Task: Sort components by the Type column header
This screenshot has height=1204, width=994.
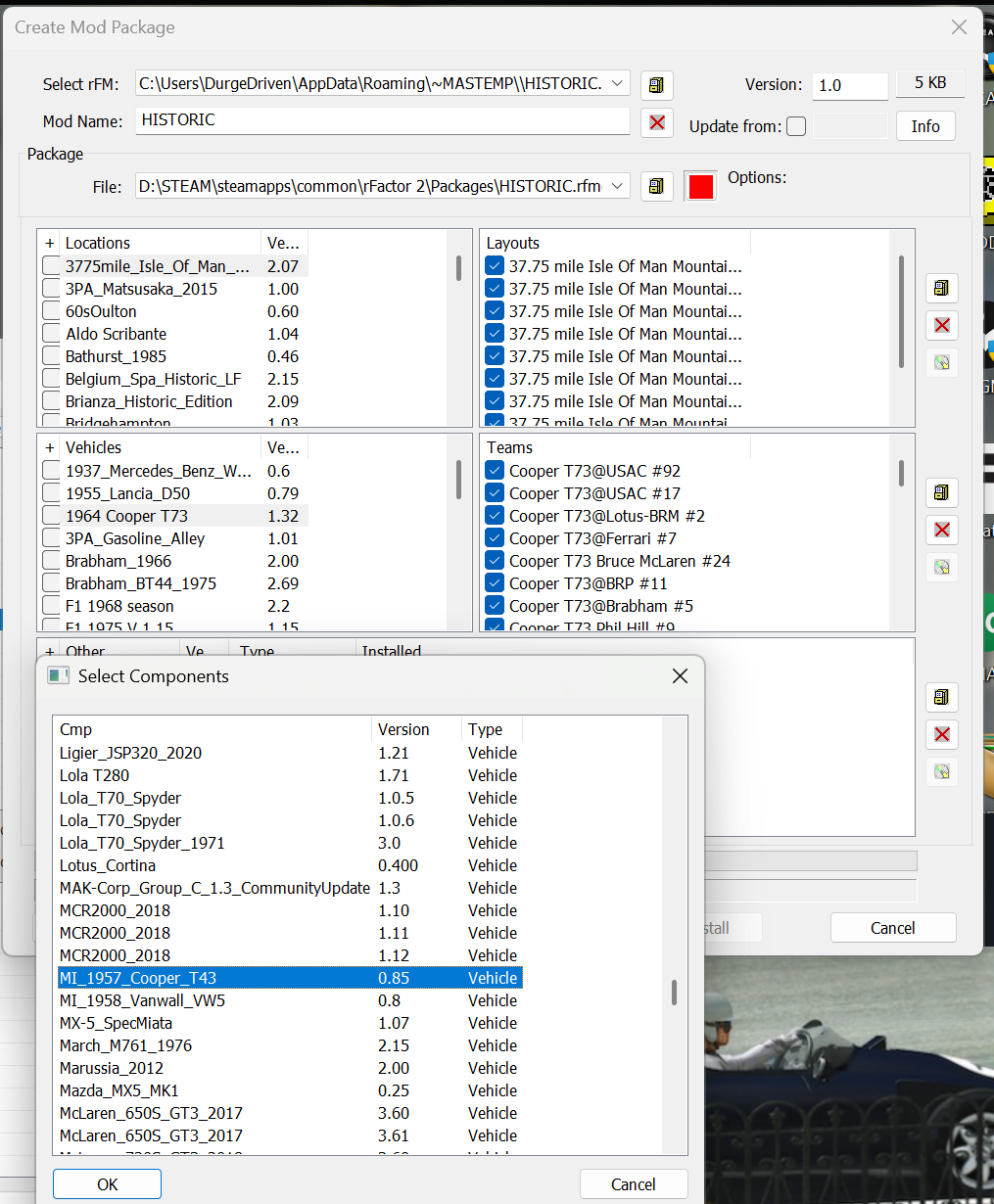Action: (492, 729)
